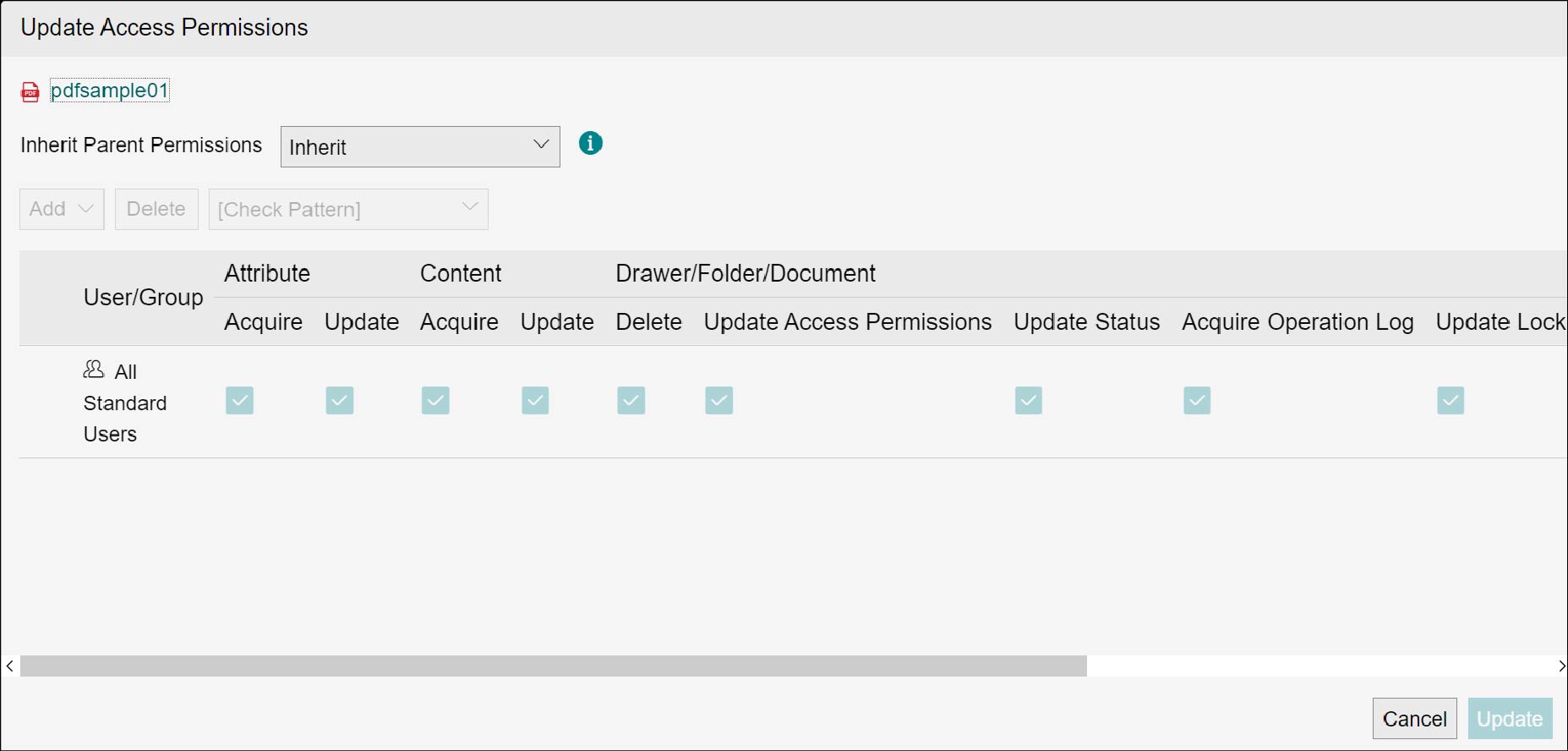Toggle the Delete permission checkbox
Screen dimensions: 1568x751
pyautogui.click(x=631, y=400)
